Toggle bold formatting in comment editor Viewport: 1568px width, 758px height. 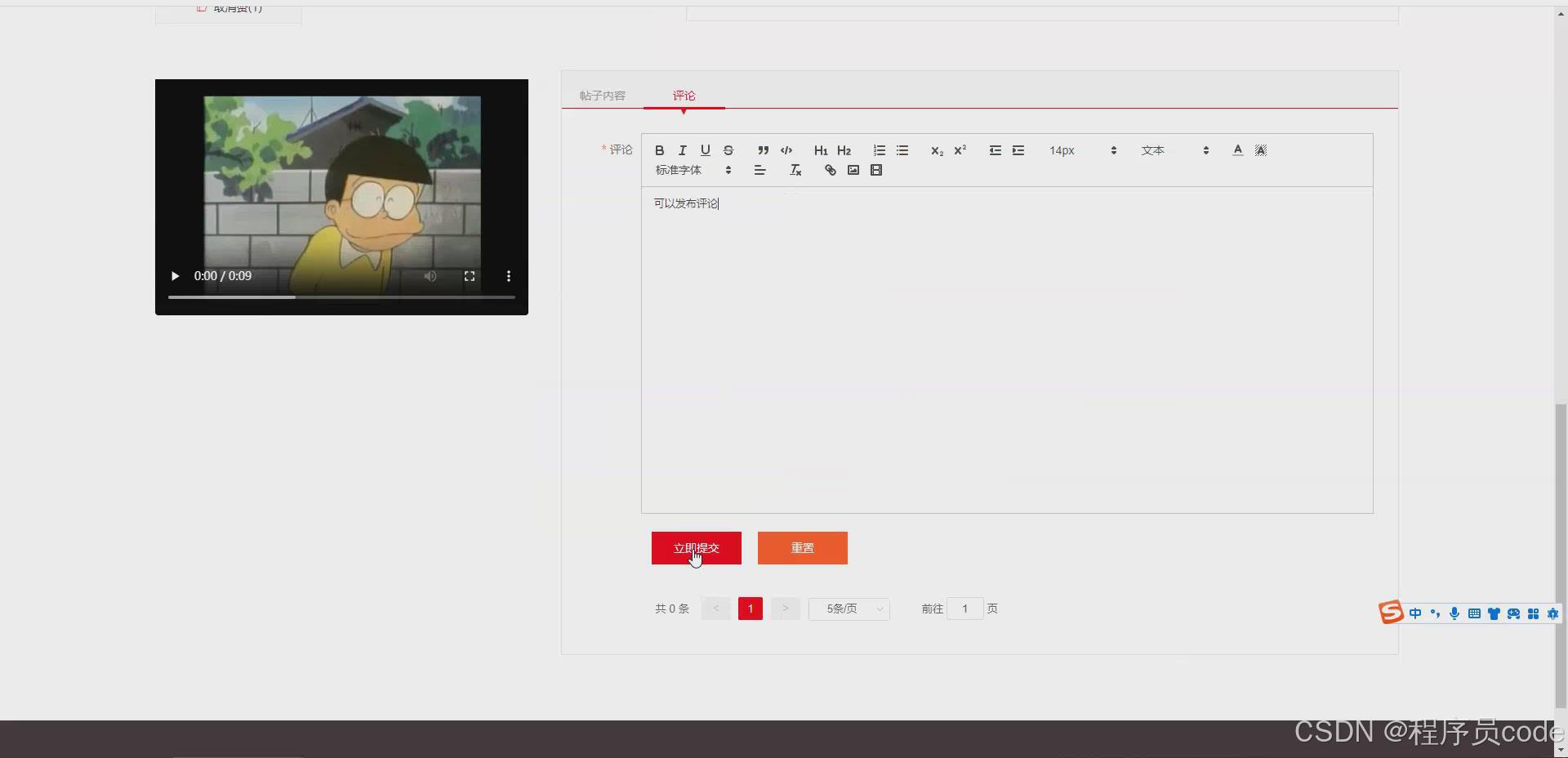(660, 150)
